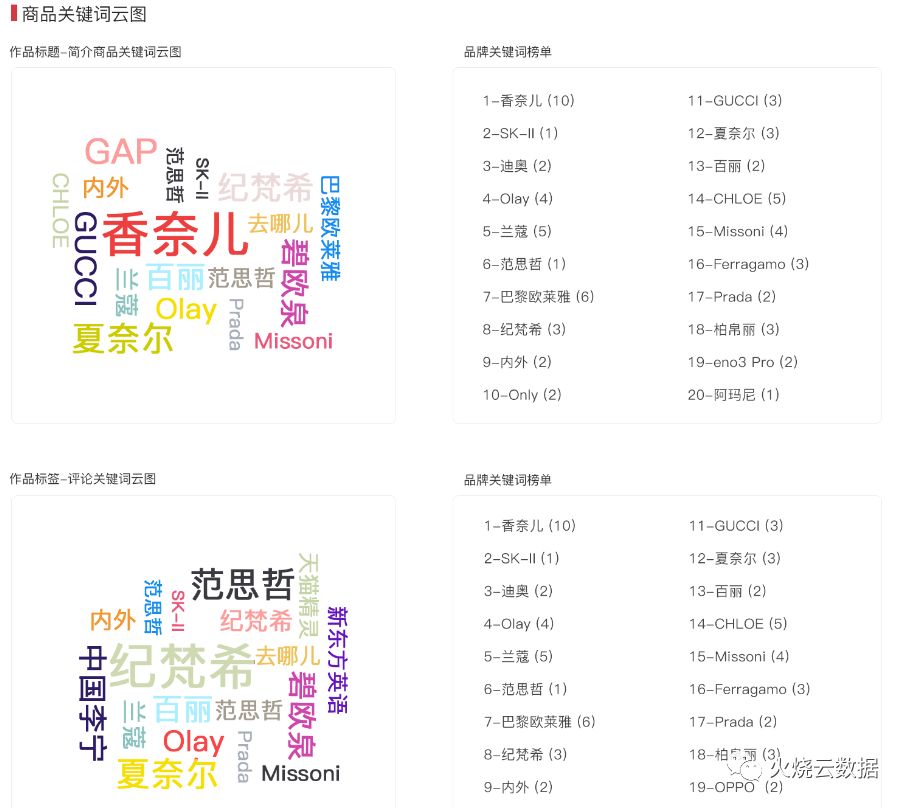Select the black vertical SK-II cloud word
This screenshot has height=808, width=908.
[202, 178]
